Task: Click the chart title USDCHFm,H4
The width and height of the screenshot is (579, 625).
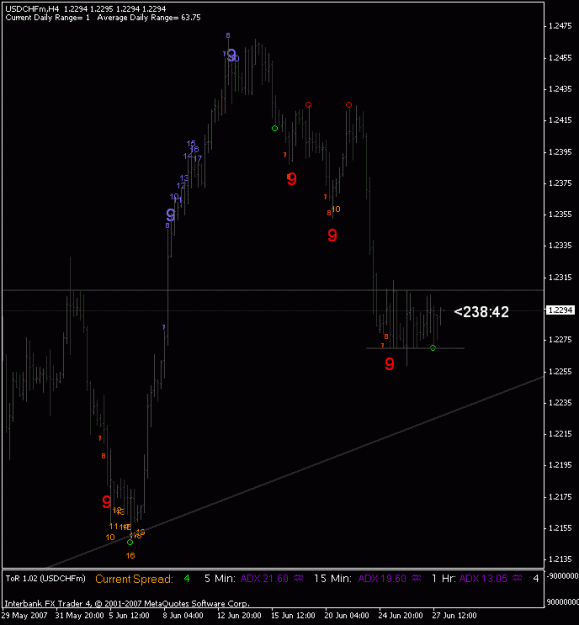Action: point(32,9)
